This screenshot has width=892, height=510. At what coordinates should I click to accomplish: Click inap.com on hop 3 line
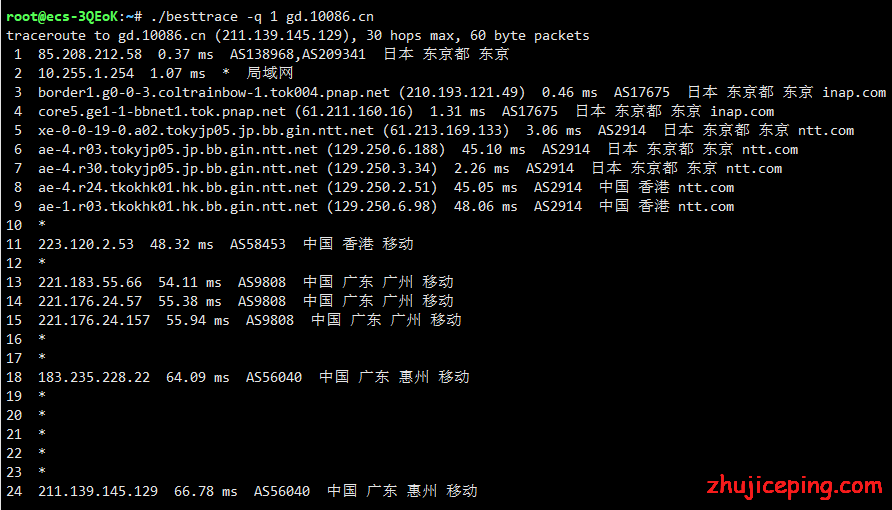click(x=854, y=93)
